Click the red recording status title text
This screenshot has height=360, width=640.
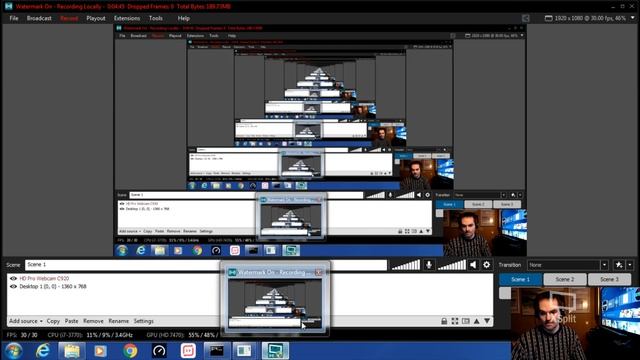[x=123, y=7]
